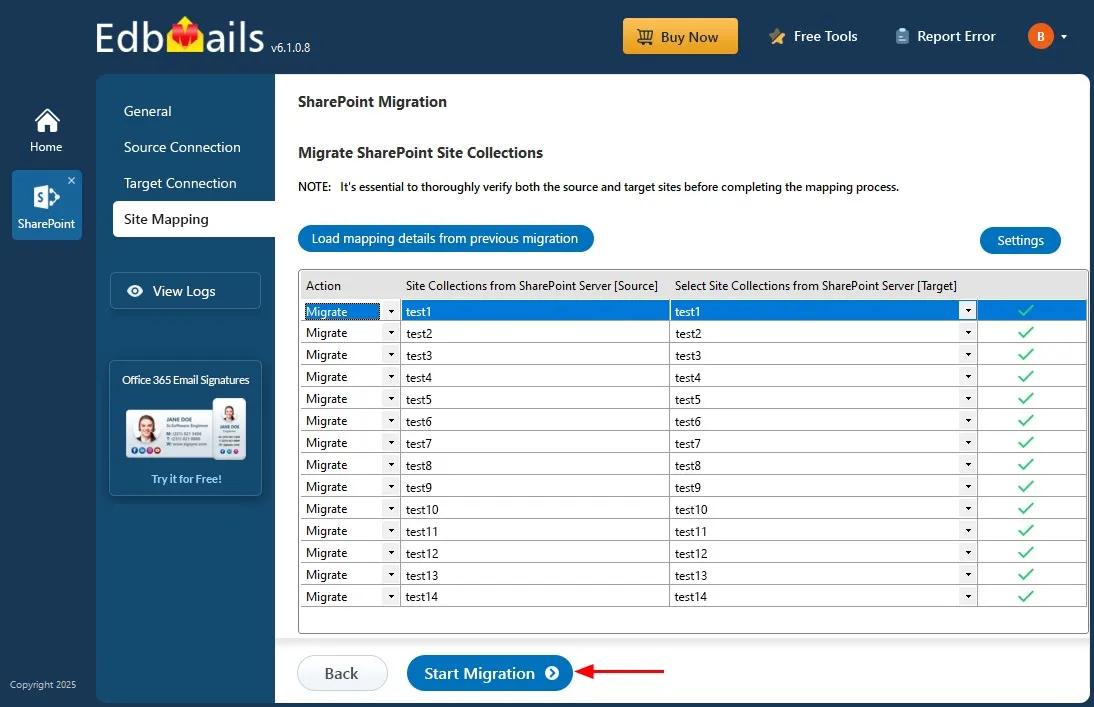Click the shopping cart Buy Now button
This screenshot has height=707, width=1094.
680,36
